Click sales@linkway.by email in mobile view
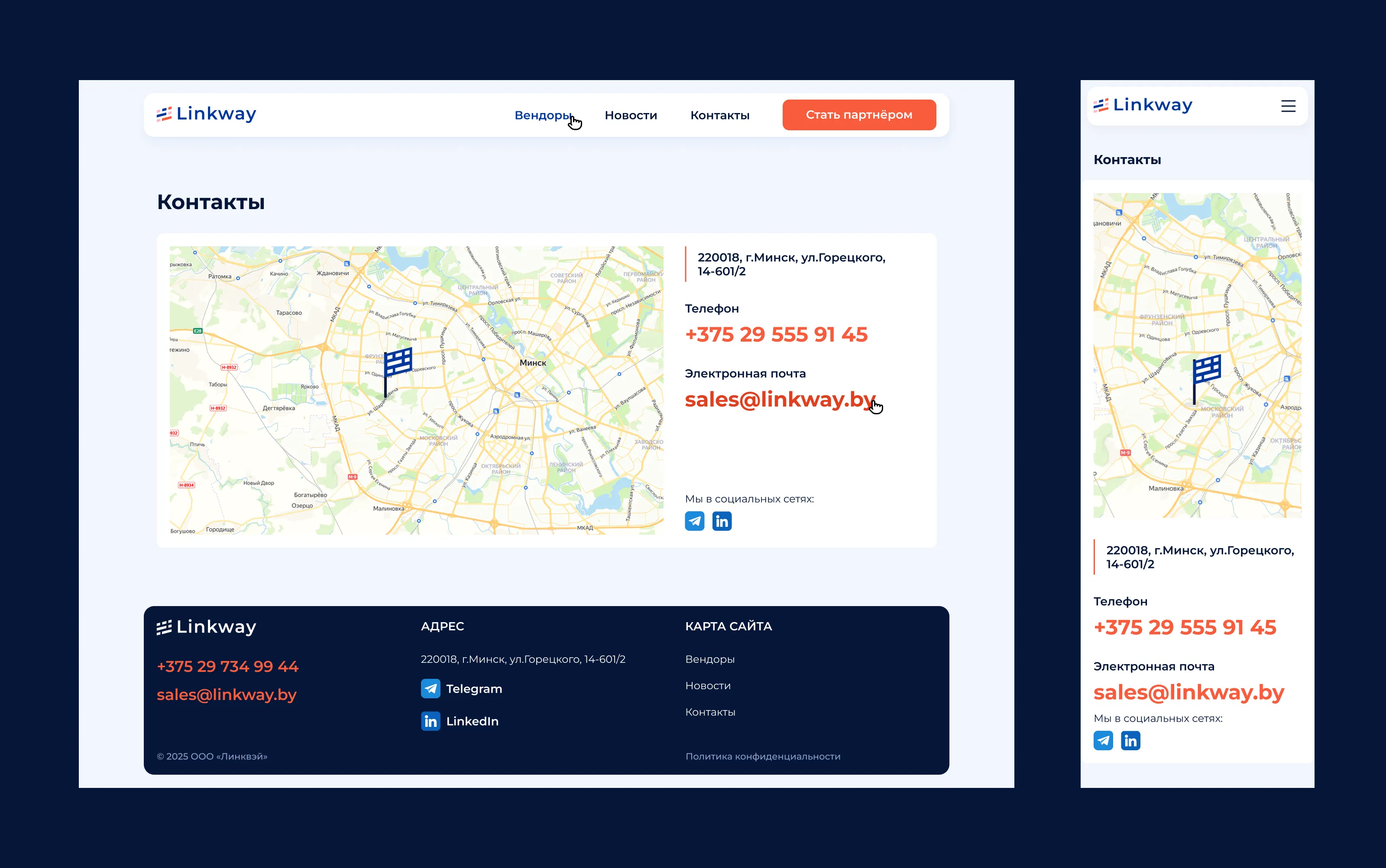1386x868 pixels. point(1188,692)
